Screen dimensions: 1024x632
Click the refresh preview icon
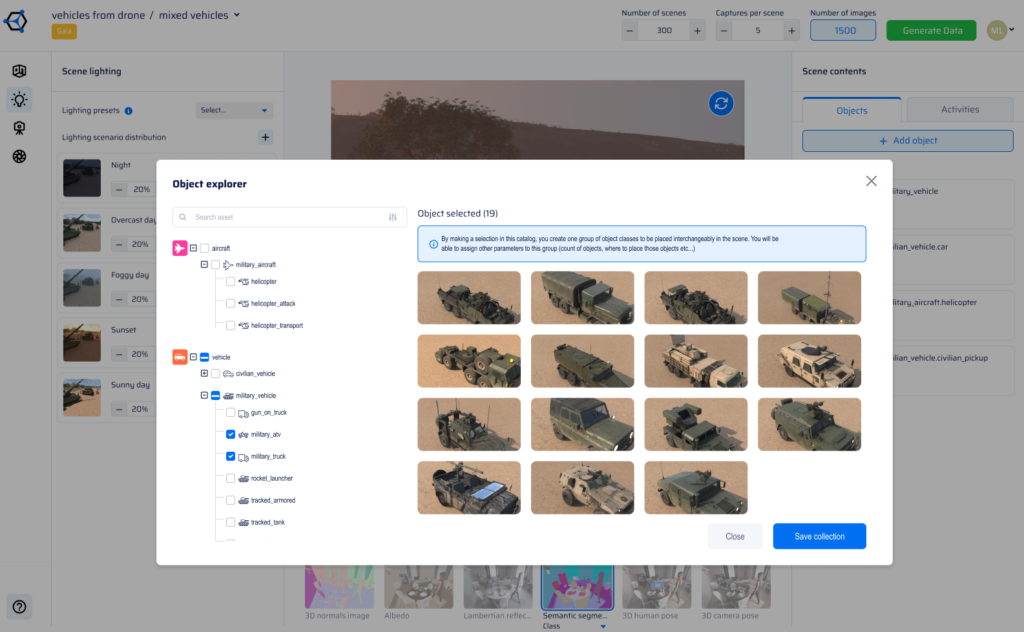[x=720, y=103]
